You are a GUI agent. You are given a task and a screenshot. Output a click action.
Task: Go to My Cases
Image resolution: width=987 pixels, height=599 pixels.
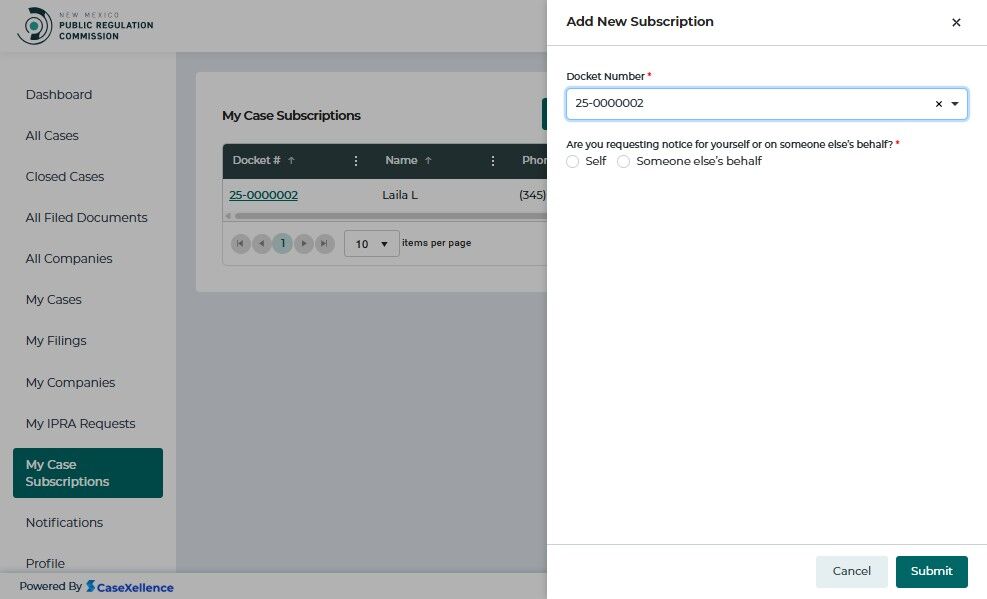tap(54, 300)
